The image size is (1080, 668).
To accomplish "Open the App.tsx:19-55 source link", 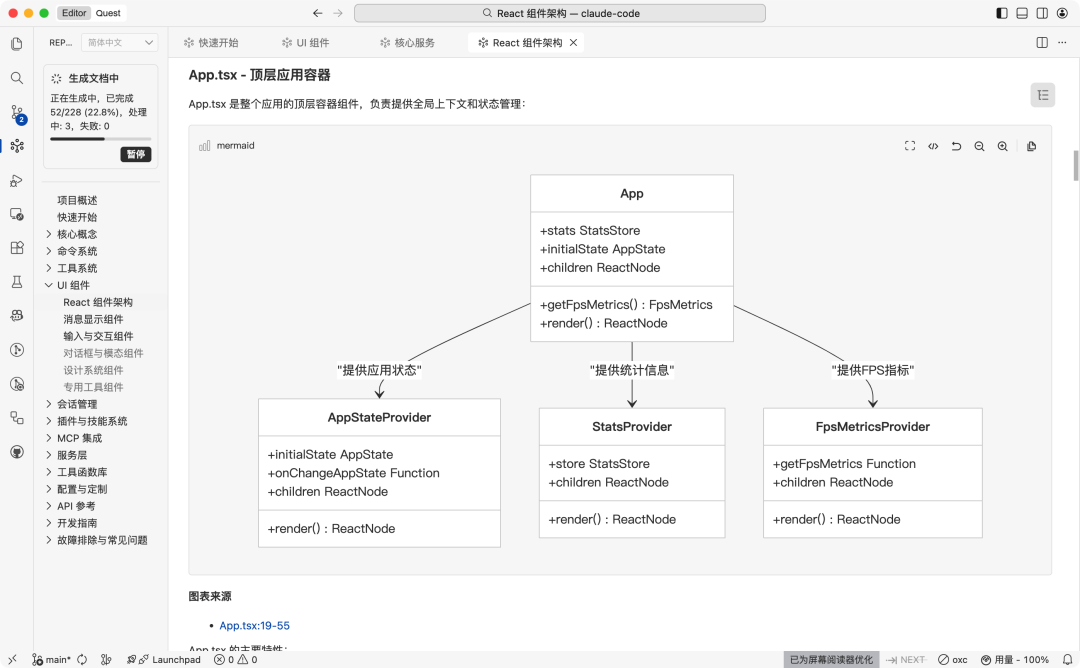I will point(254,625).
